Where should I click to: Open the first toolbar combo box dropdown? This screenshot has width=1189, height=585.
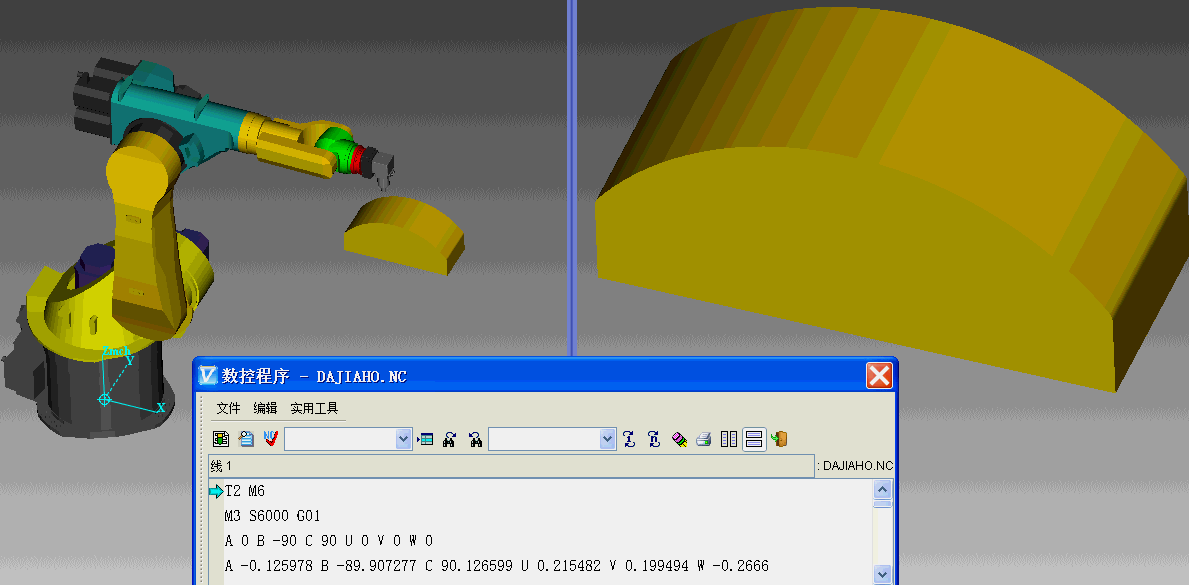403,439
